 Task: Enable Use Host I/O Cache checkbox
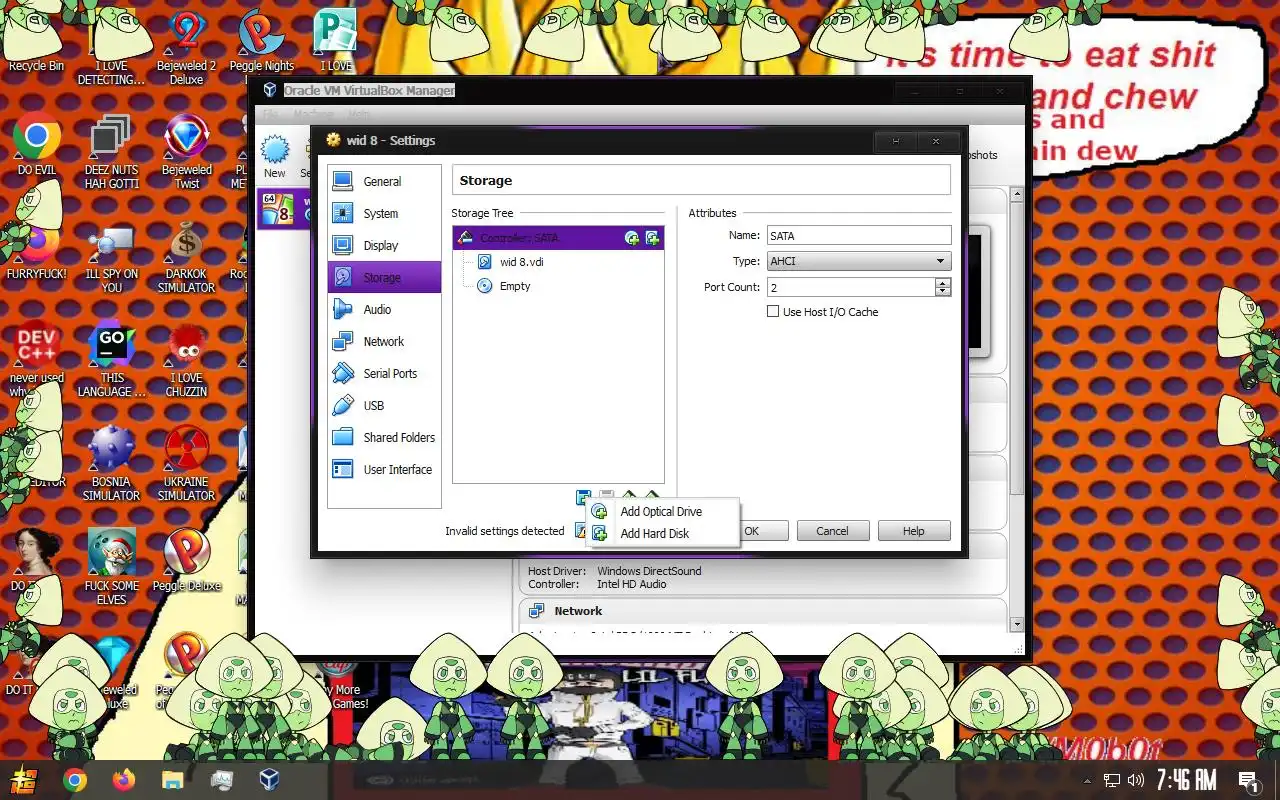773,312
